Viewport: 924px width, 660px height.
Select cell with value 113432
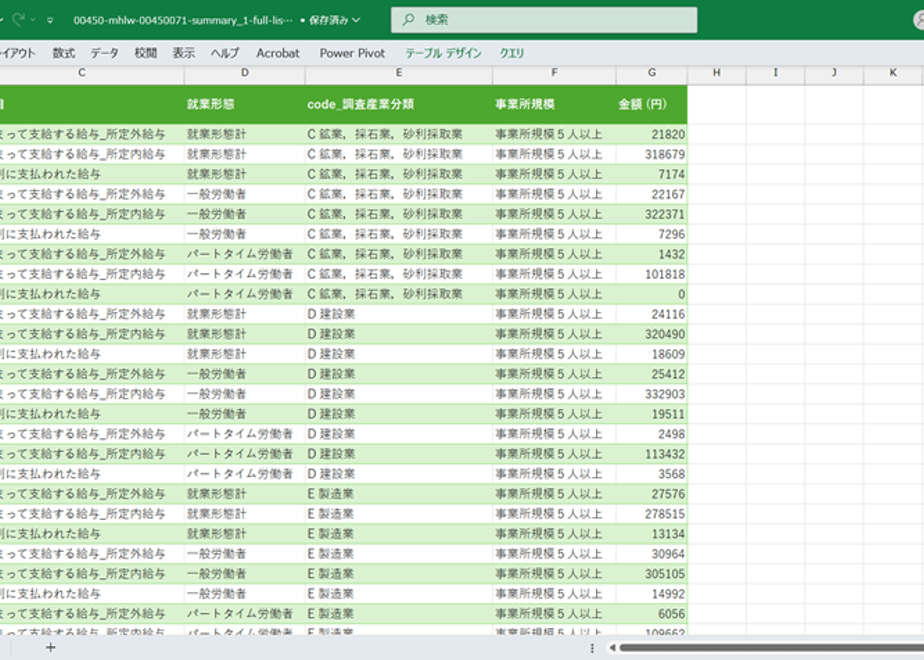pos(652,454)
